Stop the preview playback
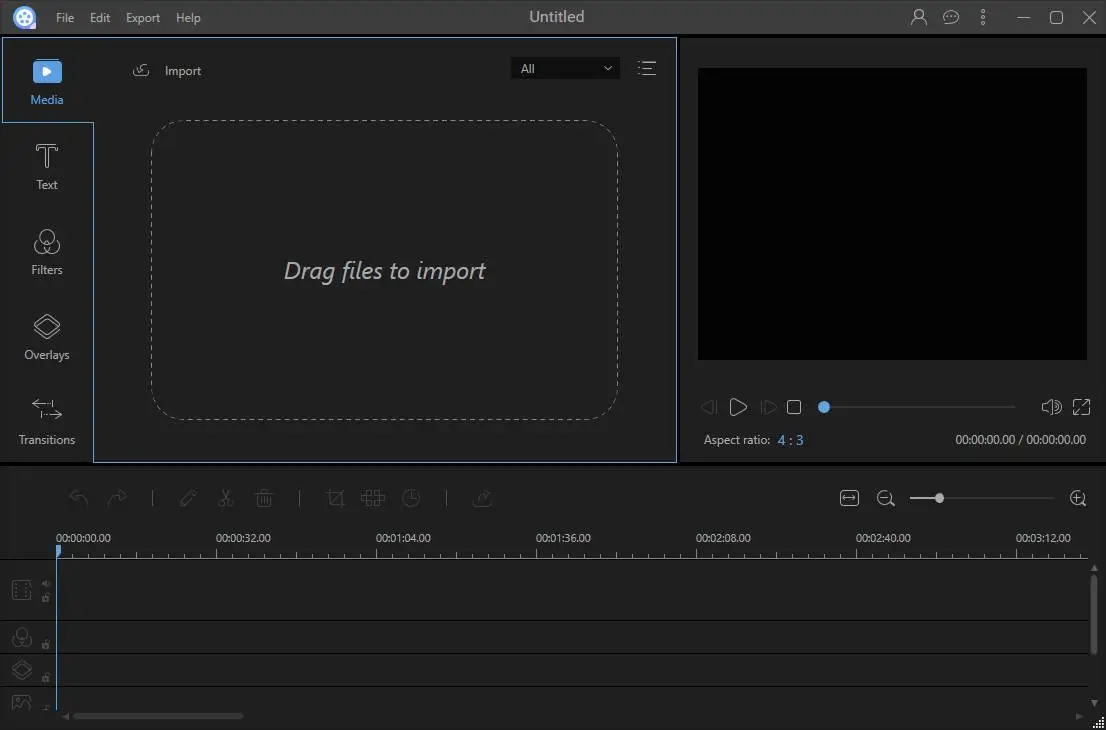The width and height of the screenshot is (1106, 730). tap(794, 407)
